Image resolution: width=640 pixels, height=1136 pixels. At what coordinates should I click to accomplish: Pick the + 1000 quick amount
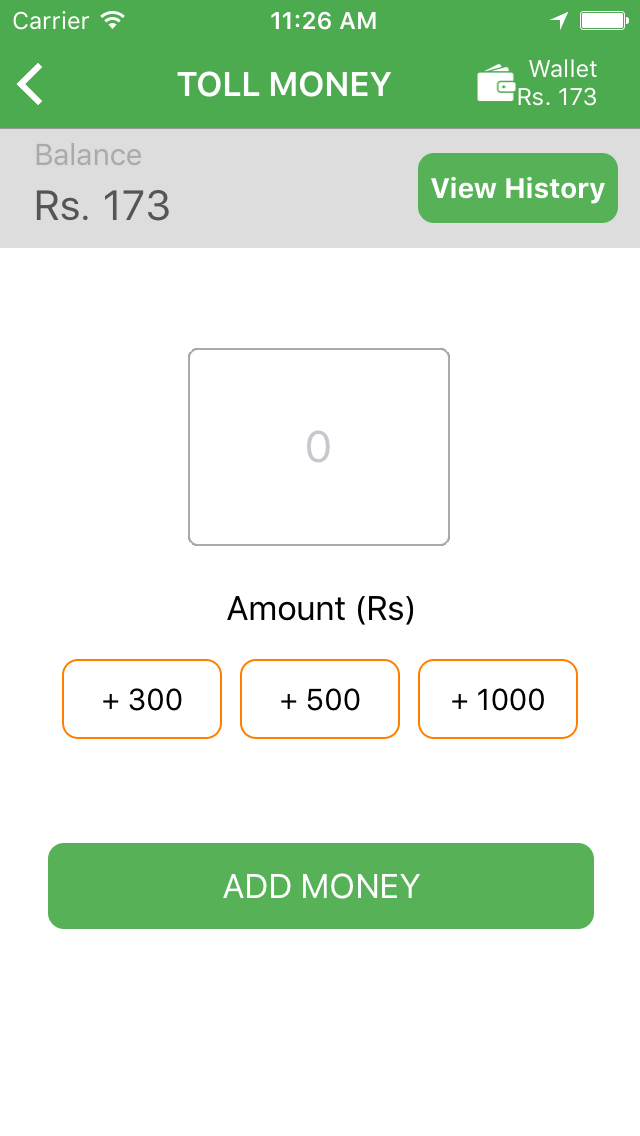pyautogui.click(x=498, y=699)
